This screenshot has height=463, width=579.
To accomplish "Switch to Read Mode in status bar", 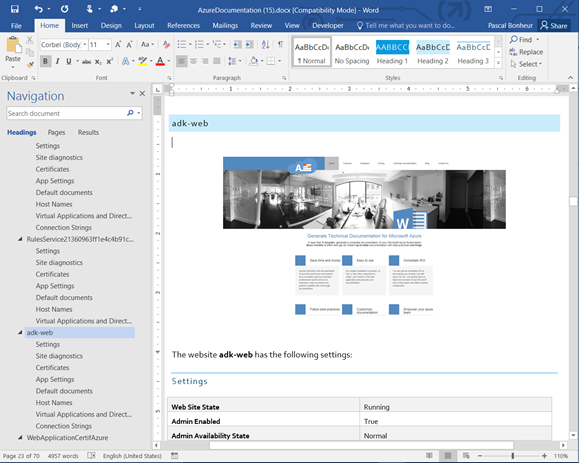I will click(429, 456).
